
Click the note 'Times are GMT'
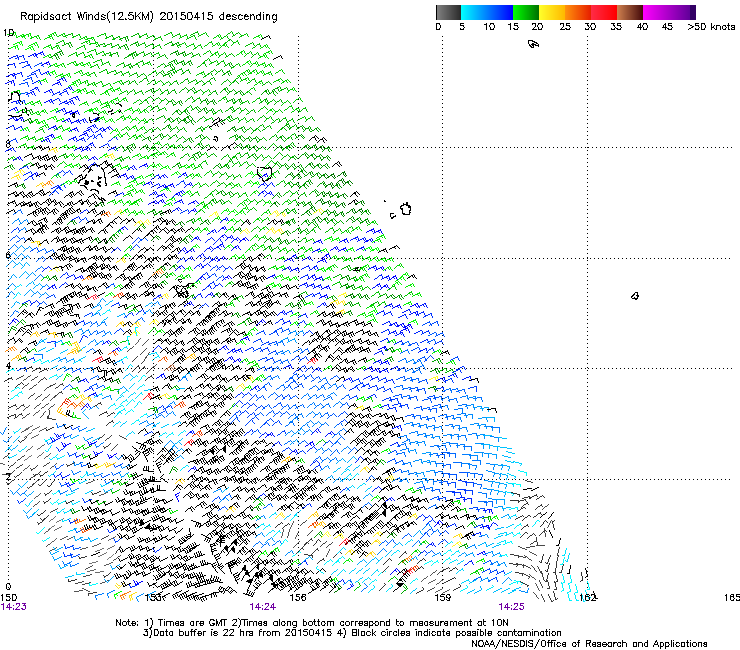point(192,623)
